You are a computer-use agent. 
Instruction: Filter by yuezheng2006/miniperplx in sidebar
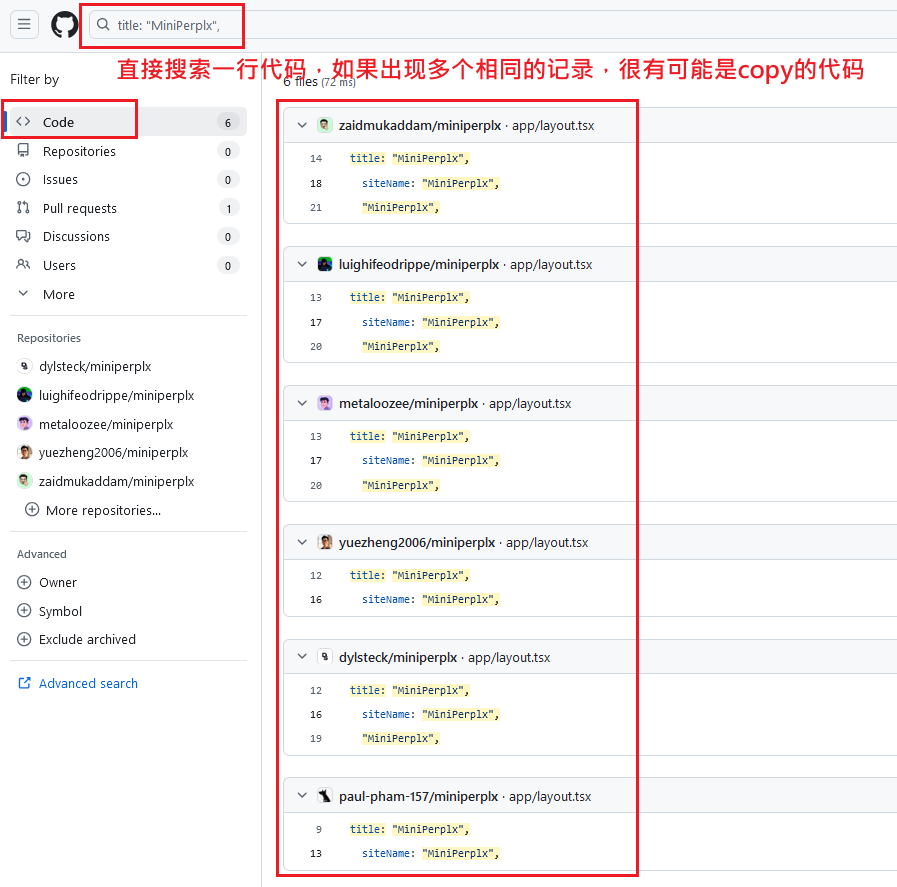(113, 452)
